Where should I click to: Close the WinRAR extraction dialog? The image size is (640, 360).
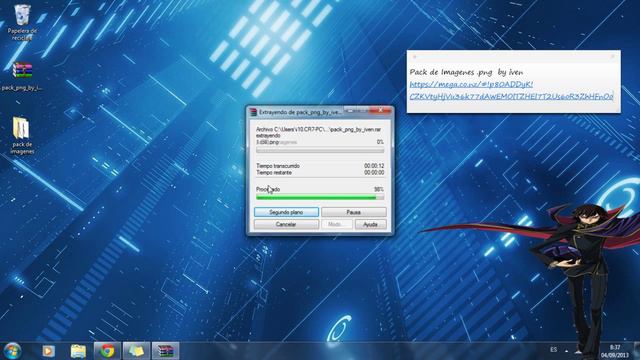click(x=380, y=110)
